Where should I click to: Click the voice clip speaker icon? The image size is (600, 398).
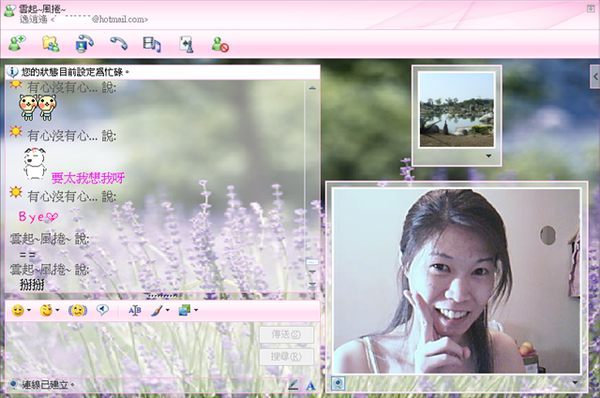pyautogui.click(x=102, y=310)
